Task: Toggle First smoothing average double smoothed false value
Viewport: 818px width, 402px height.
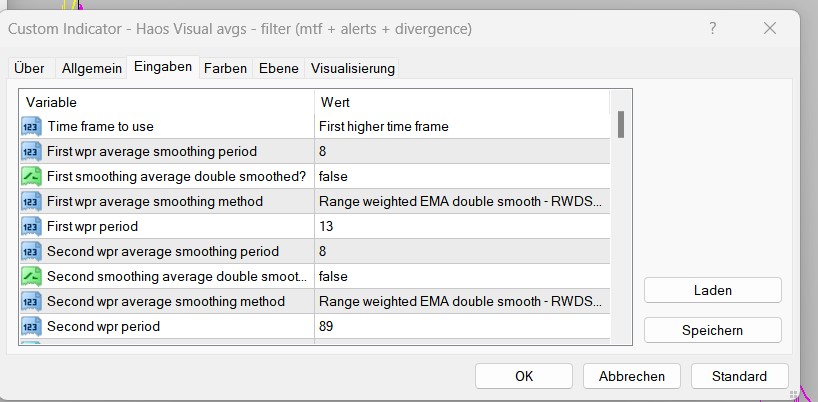Action: [460, 177]
